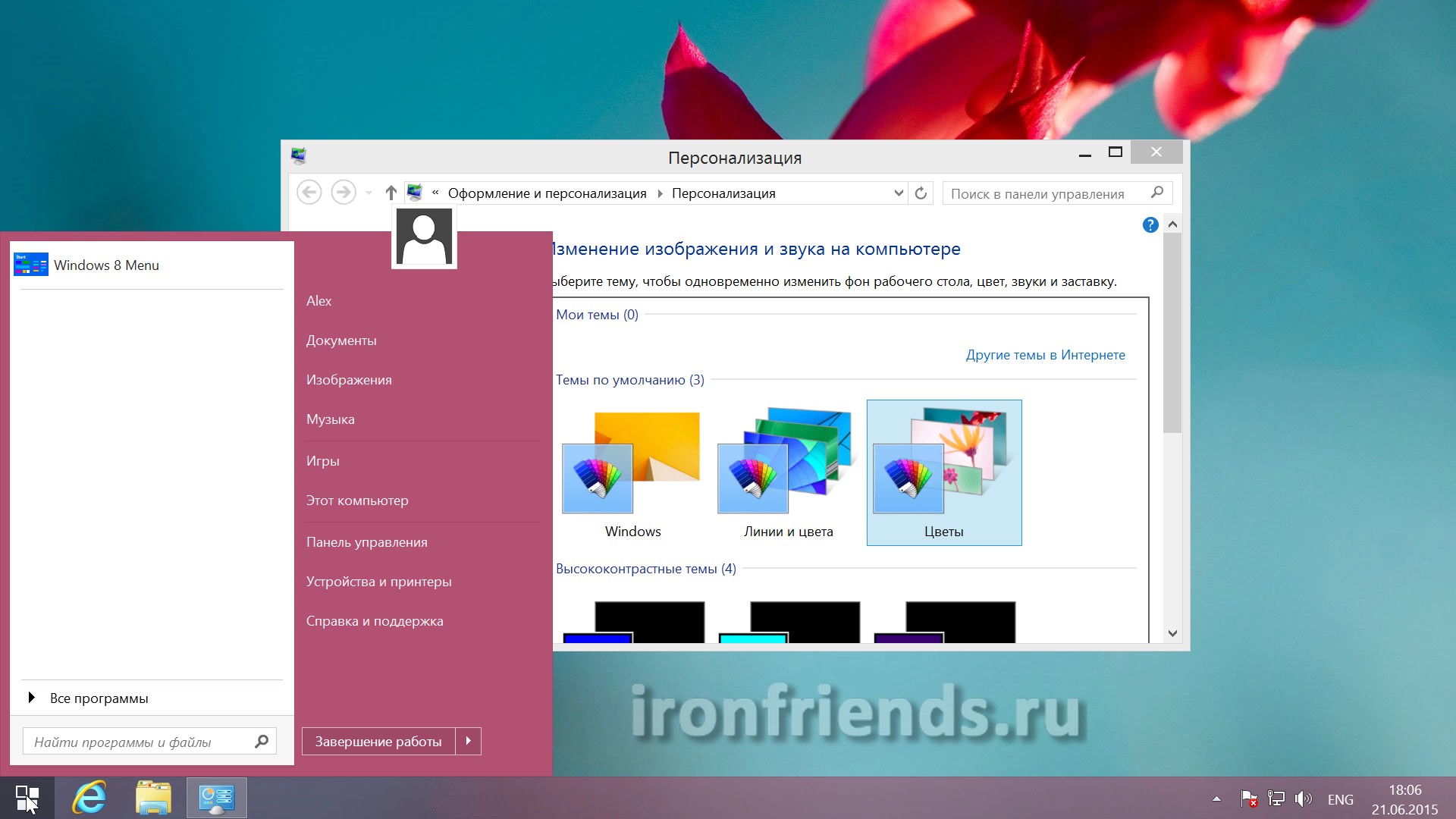Open Internet Explorer from taskbar
1456x819 pixels.
coord(89,799)
